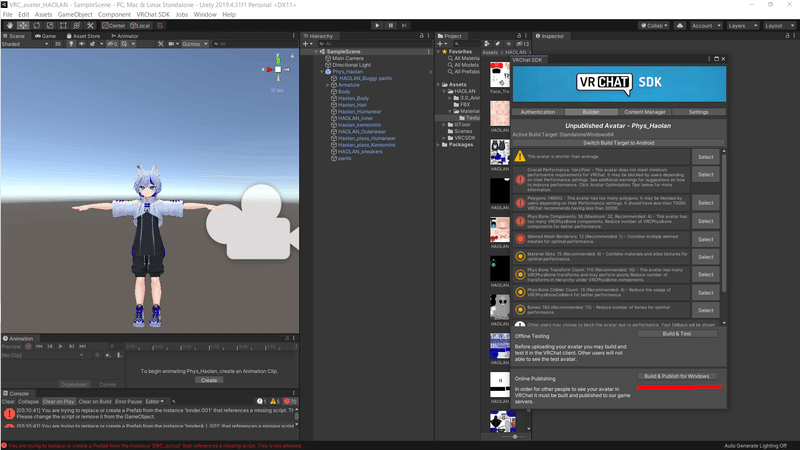Expand the Packages folder in Project
Screen dimensions: 800x450
click(438, 145)
